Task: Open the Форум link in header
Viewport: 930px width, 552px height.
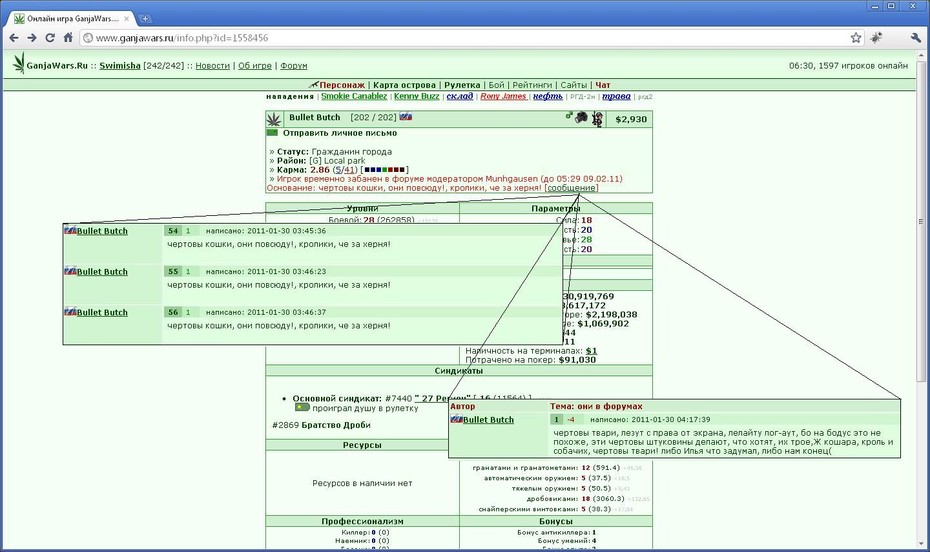Action: [x=294, y=66]
